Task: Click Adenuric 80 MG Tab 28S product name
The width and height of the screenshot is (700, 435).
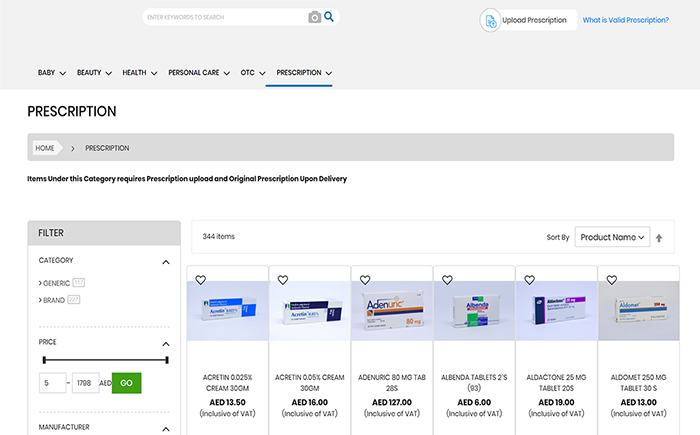Action: point(392,383)
